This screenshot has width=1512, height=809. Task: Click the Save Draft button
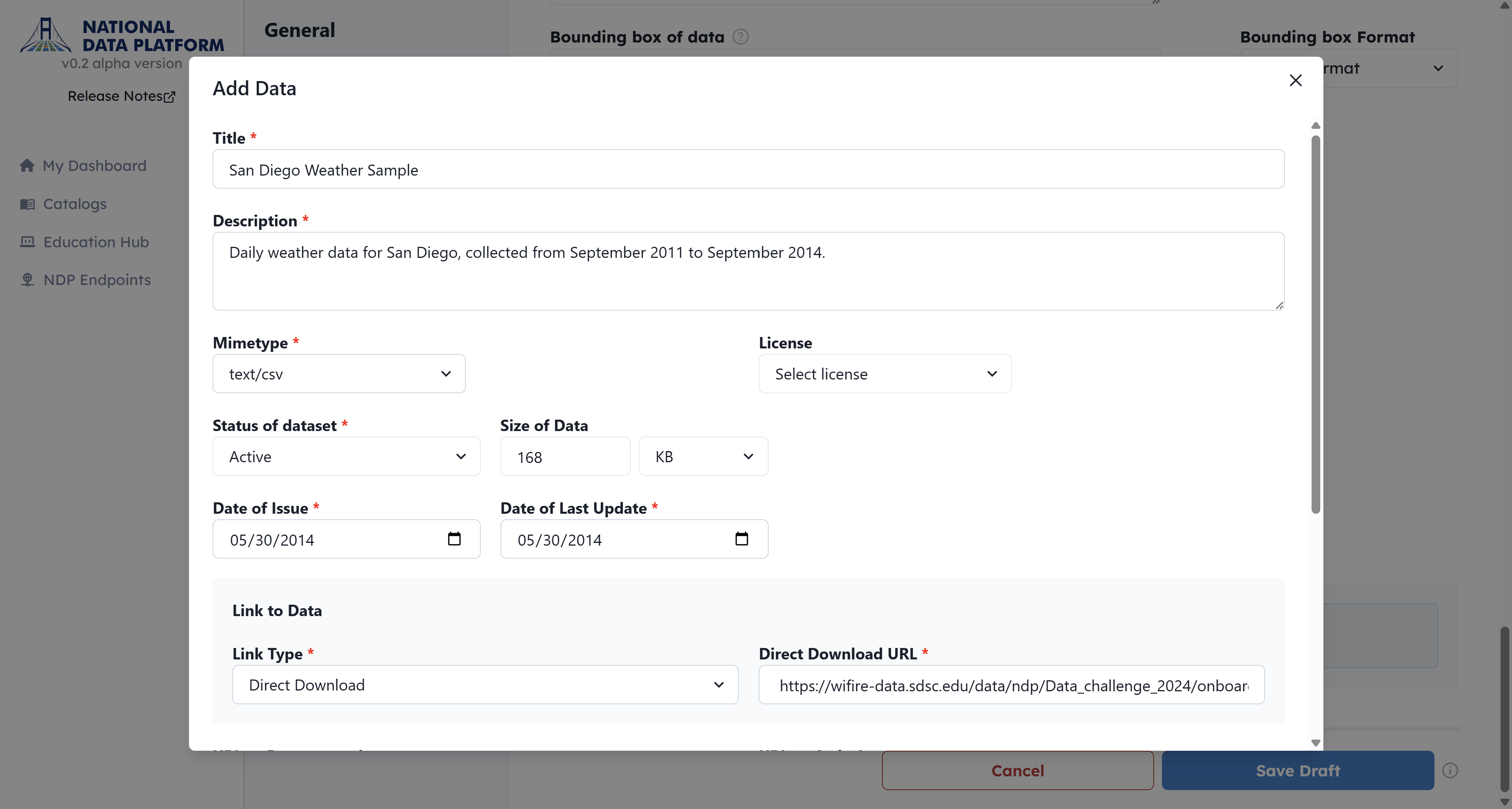[x=1297, y=770]
